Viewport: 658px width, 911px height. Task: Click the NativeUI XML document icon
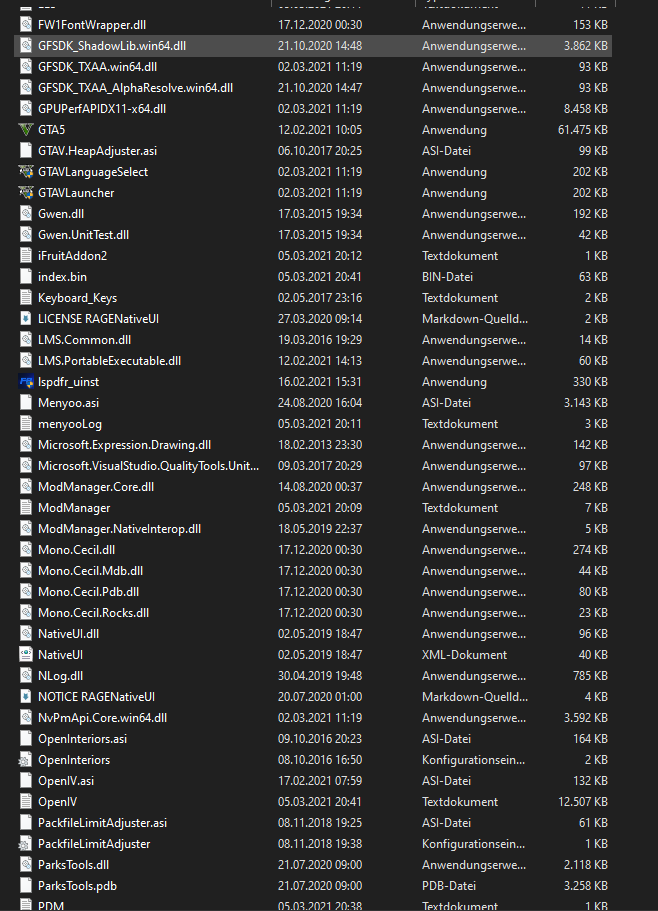26,655
